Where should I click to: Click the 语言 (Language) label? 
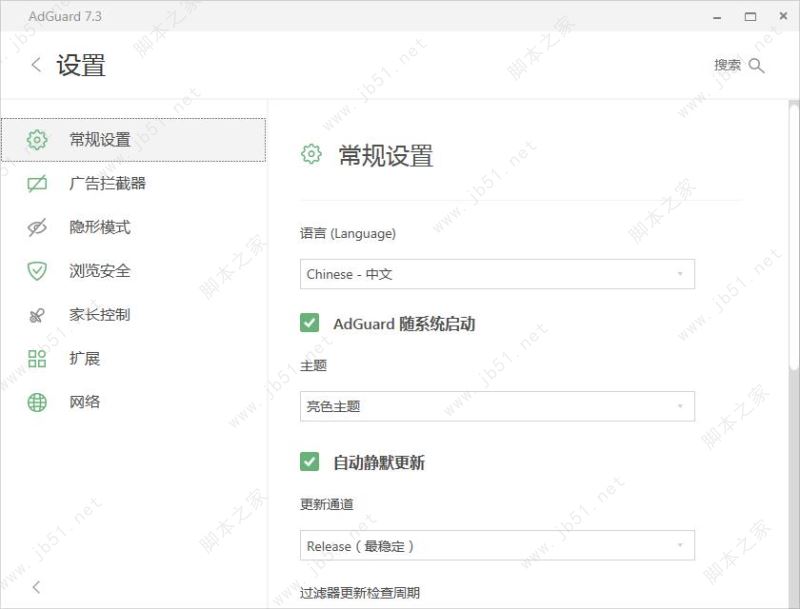(348, 234)
